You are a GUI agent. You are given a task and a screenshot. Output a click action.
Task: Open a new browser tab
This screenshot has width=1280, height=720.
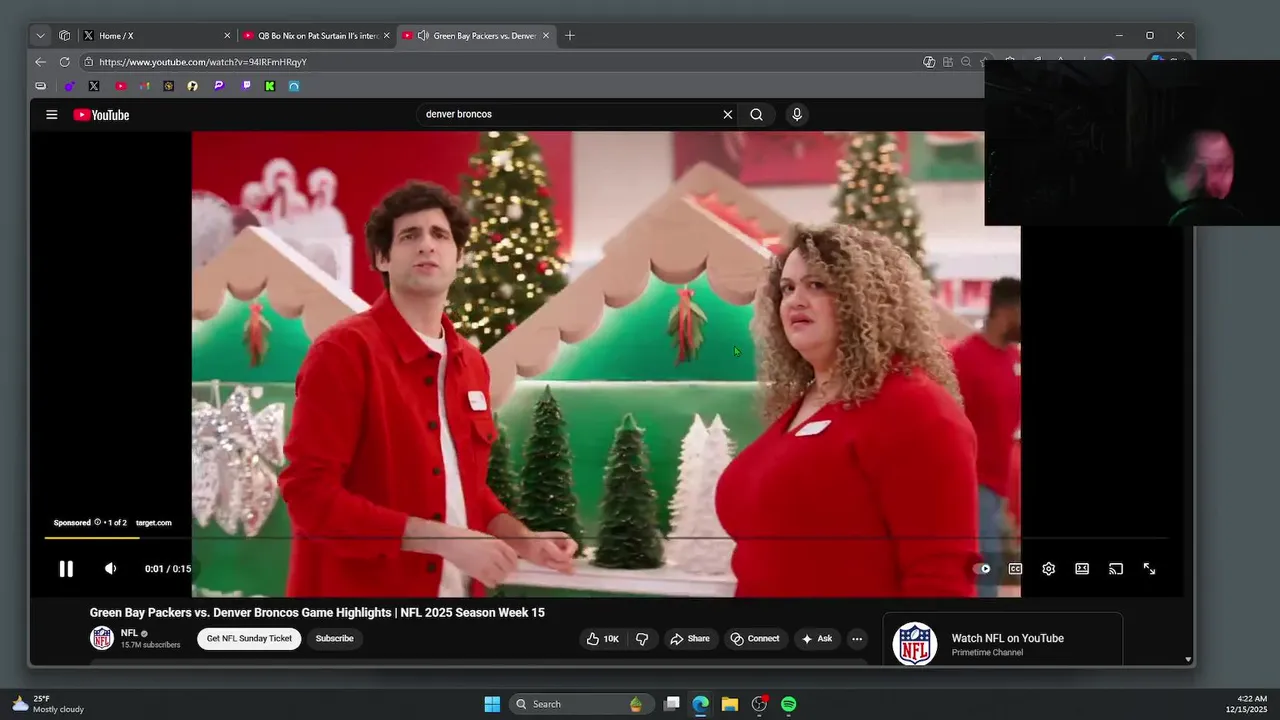(x=570, y=36)
